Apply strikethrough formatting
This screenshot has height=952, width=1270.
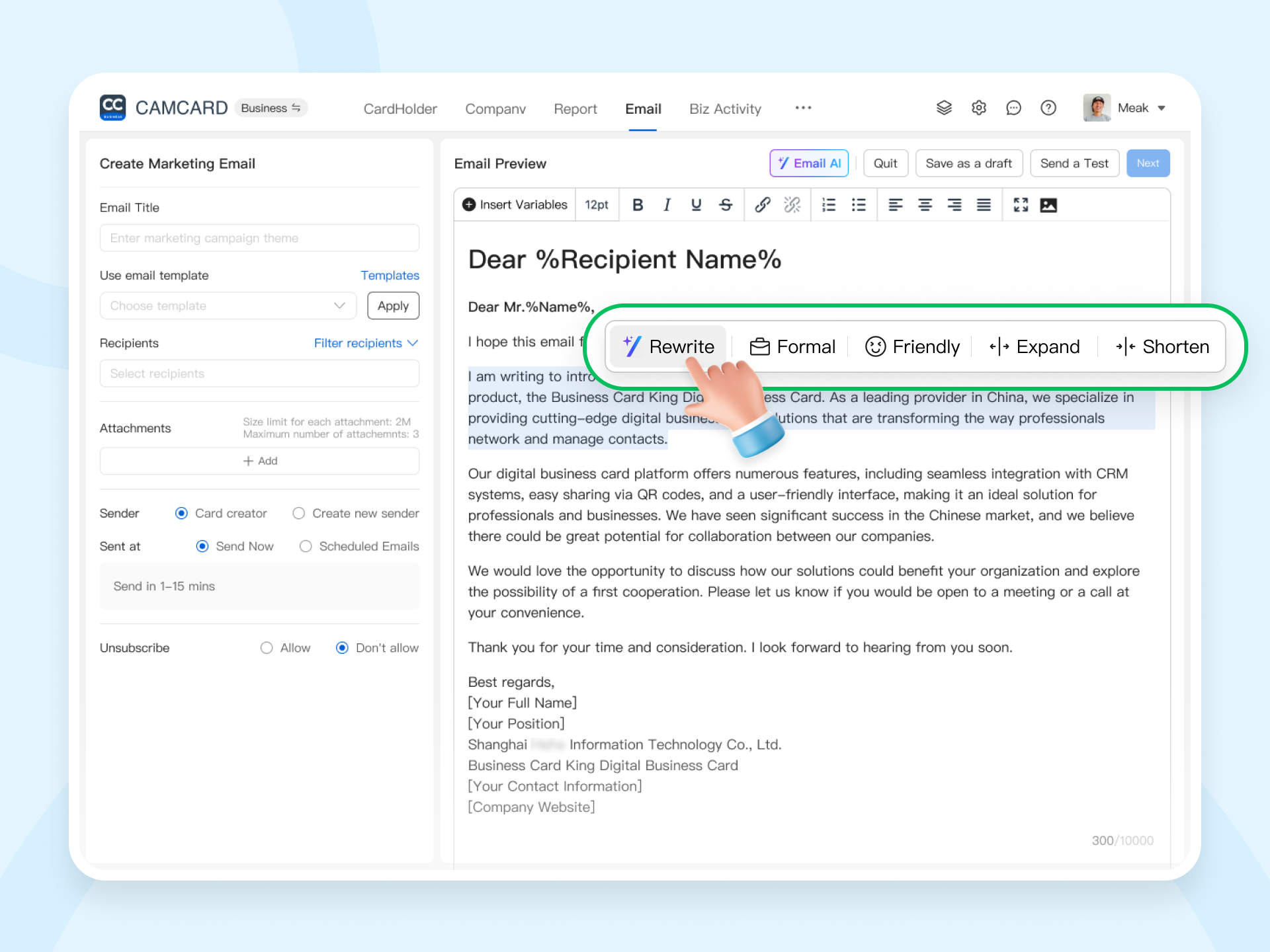coord(726,205)
